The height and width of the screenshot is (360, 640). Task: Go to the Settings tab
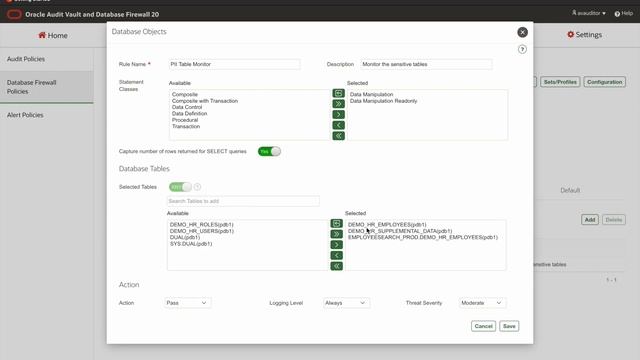(584, 35)
